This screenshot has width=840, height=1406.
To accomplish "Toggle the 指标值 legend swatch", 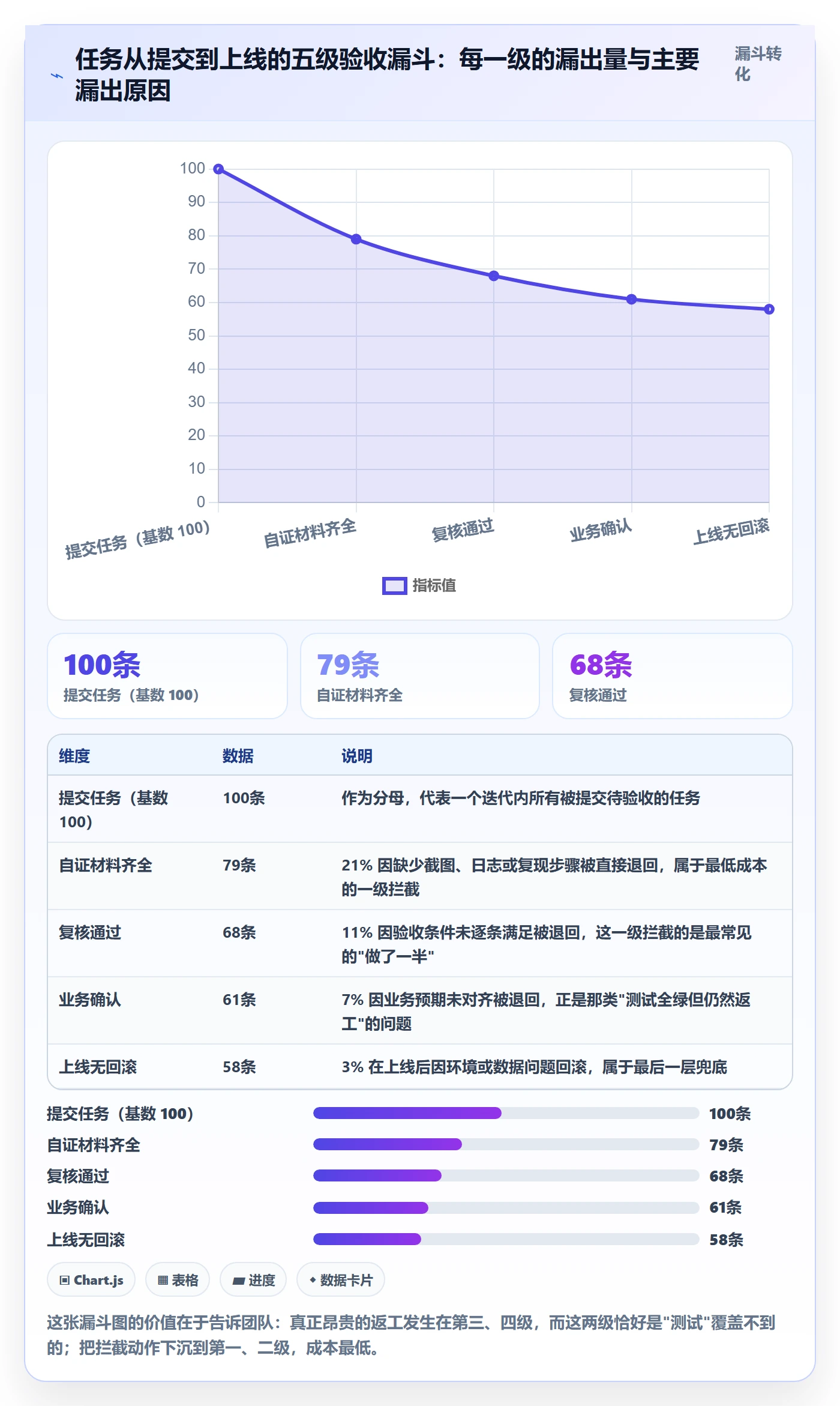I will click(x=394, y=586).
